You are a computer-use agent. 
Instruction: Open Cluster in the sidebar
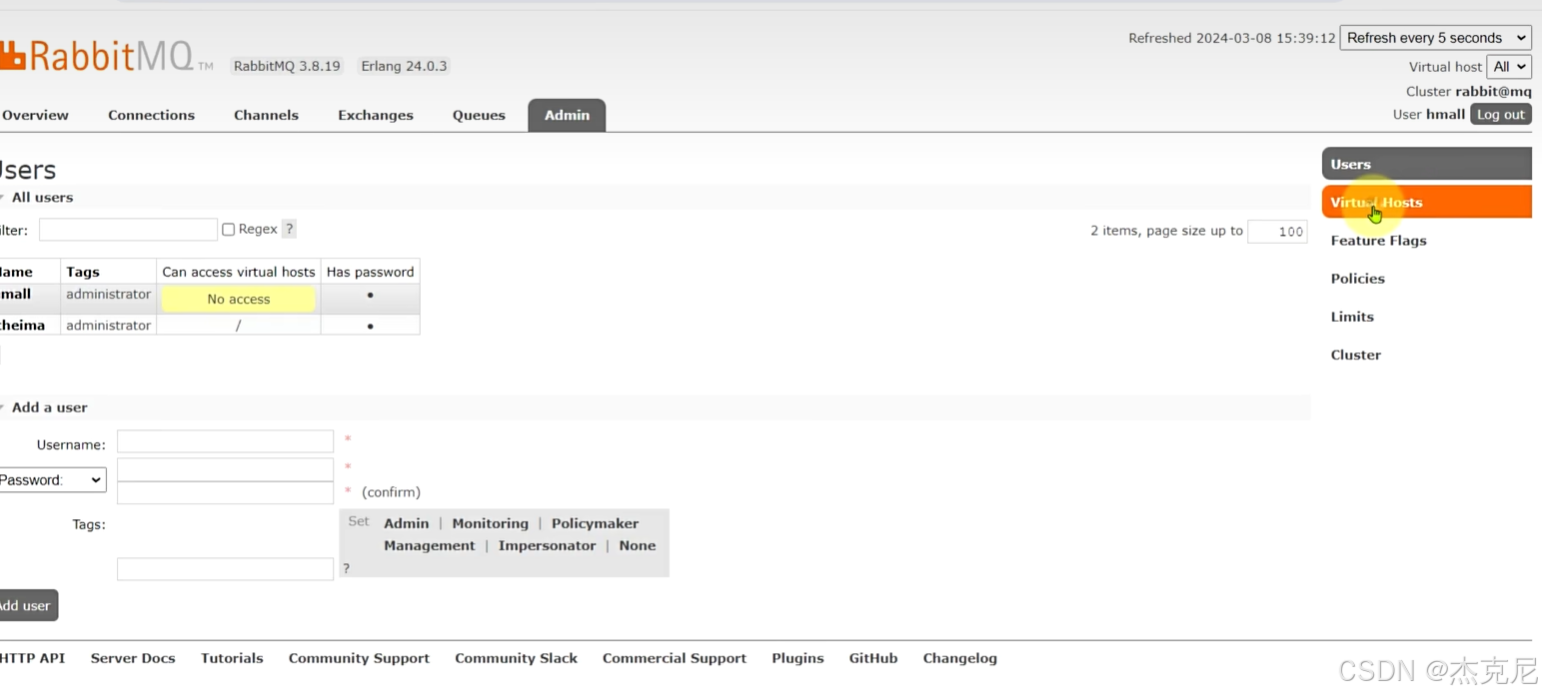1355,355
